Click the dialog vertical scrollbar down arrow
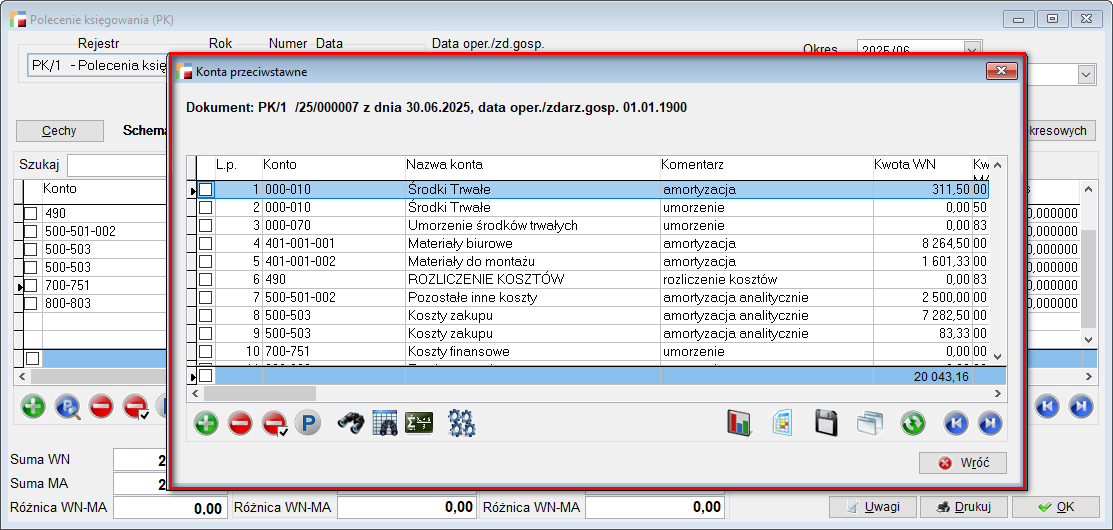The height and width of the screenshot is (530, 1113). [x=997, y=355]
